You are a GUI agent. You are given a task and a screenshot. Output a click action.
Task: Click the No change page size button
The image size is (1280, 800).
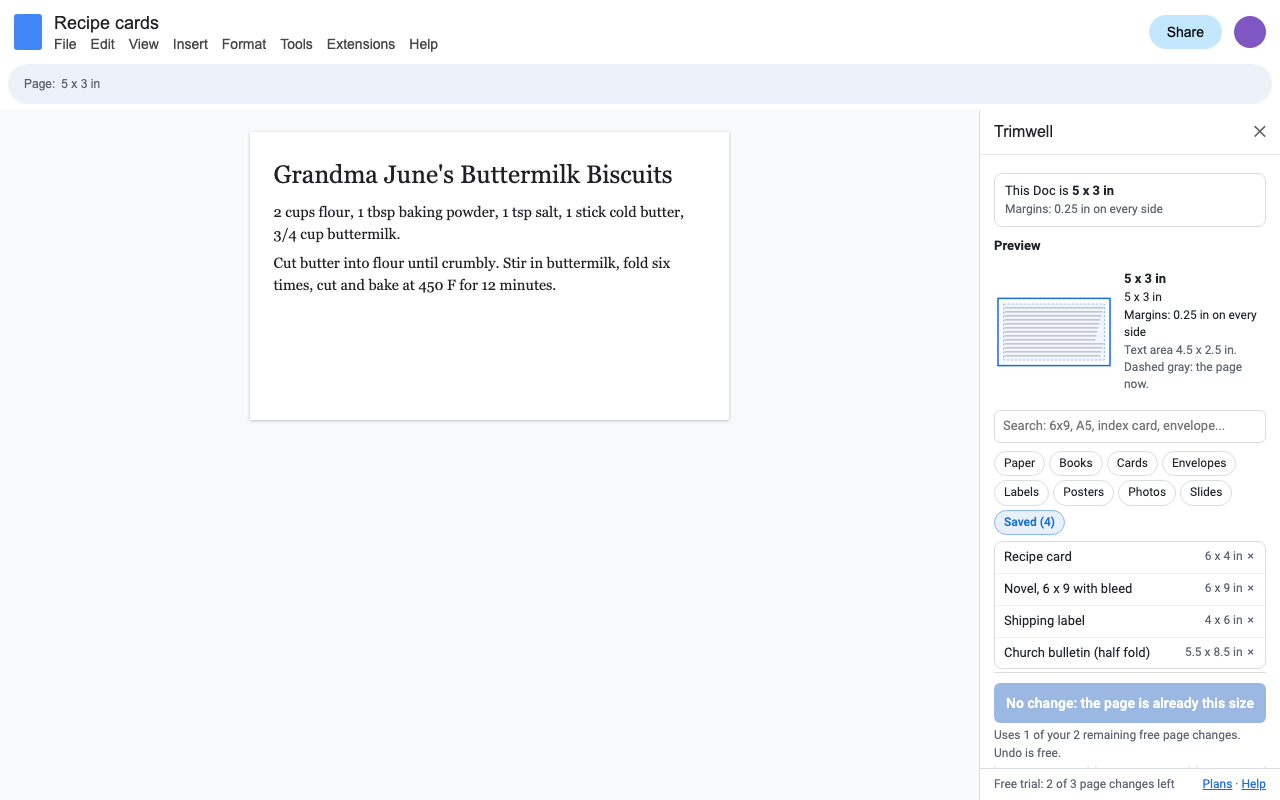(1130, 703)
